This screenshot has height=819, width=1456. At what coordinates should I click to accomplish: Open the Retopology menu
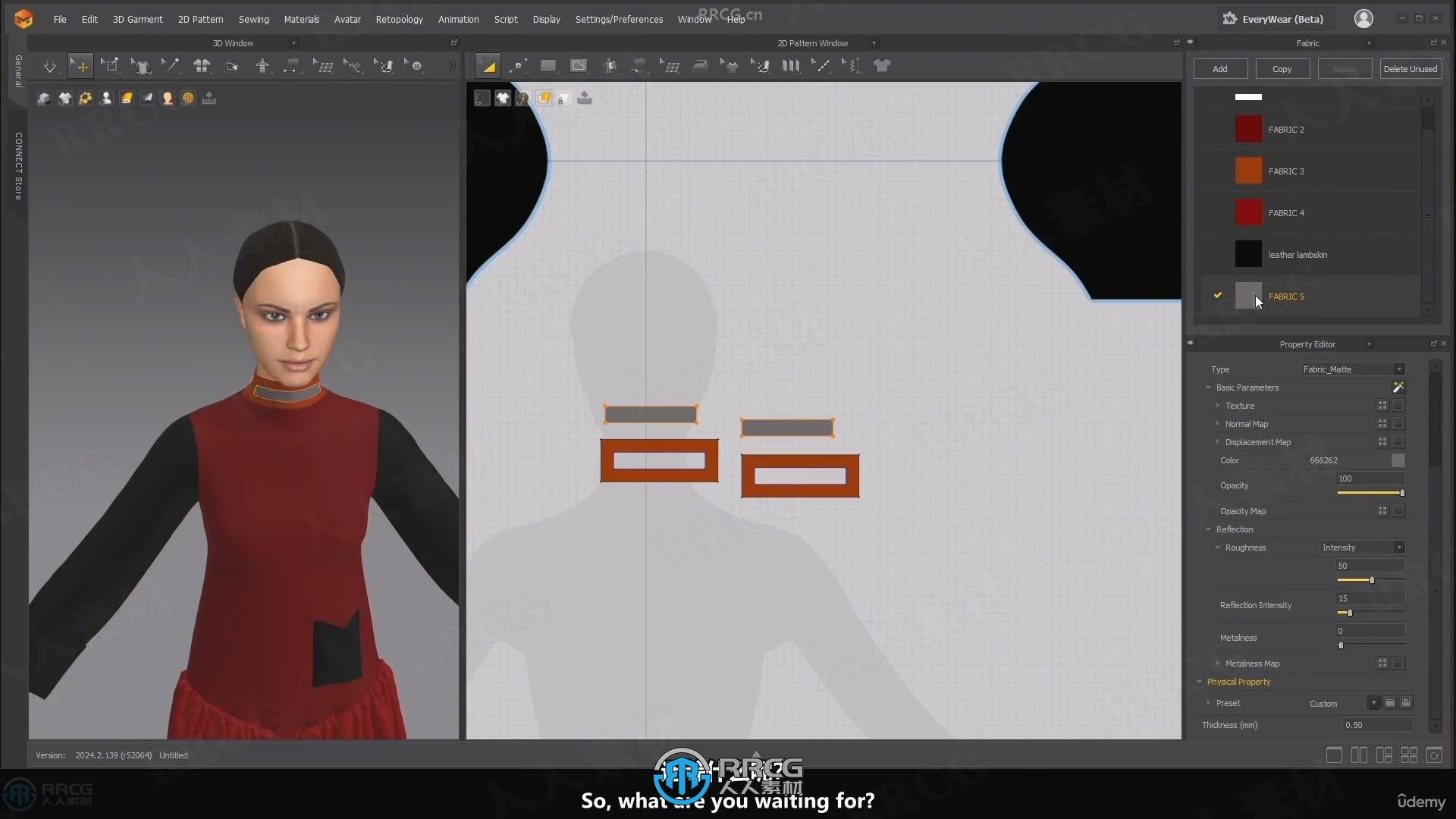[x=399, y=19]
